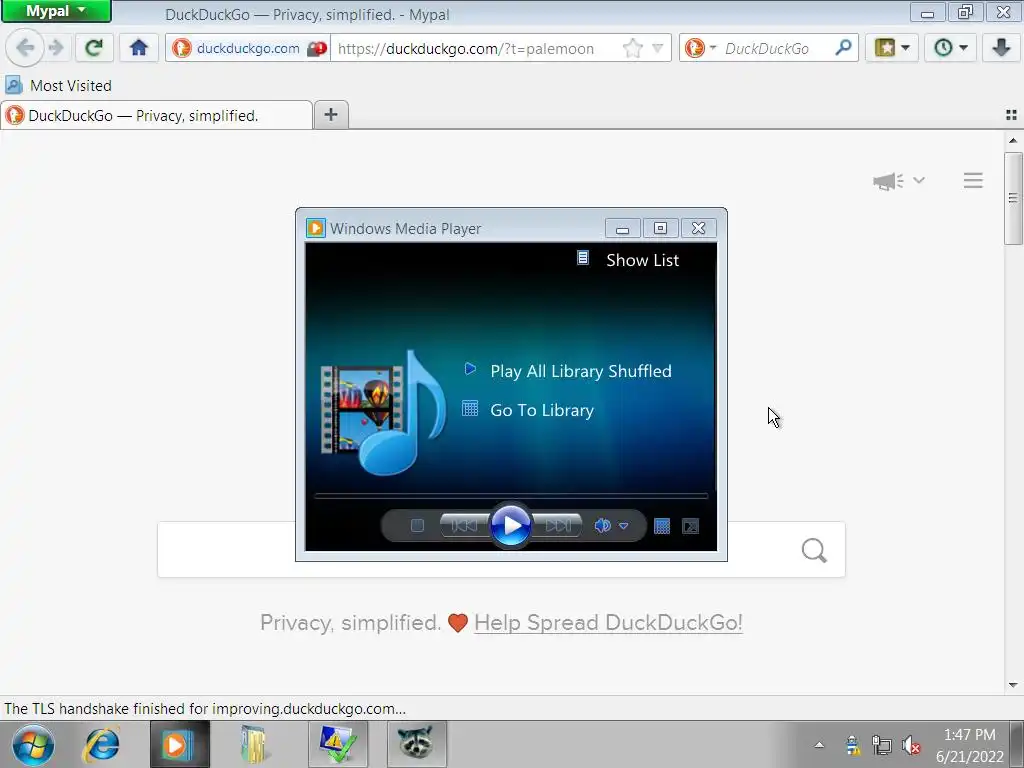
Task: Open the Windows Start menu
Action: tap(33, 744)
